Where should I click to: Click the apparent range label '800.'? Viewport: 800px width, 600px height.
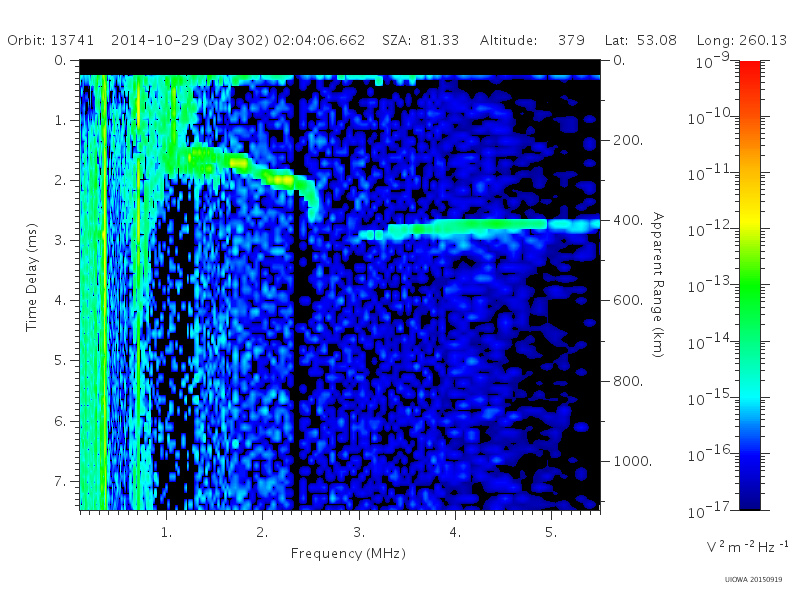point(628,381)
